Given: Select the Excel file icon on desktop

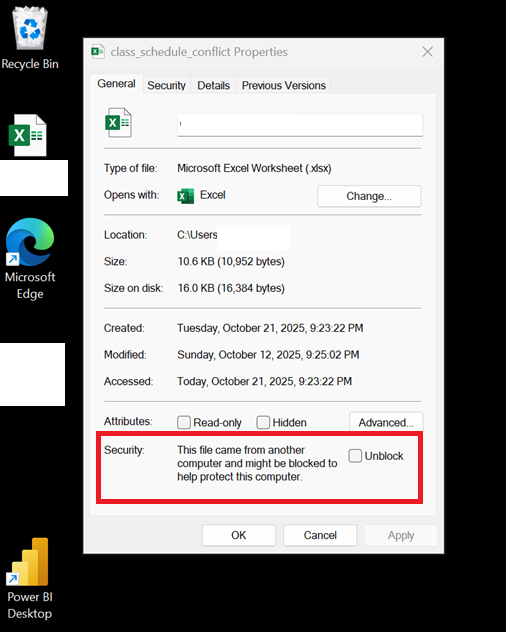Looking at the screenshot, I should click(x=27, y=135).
